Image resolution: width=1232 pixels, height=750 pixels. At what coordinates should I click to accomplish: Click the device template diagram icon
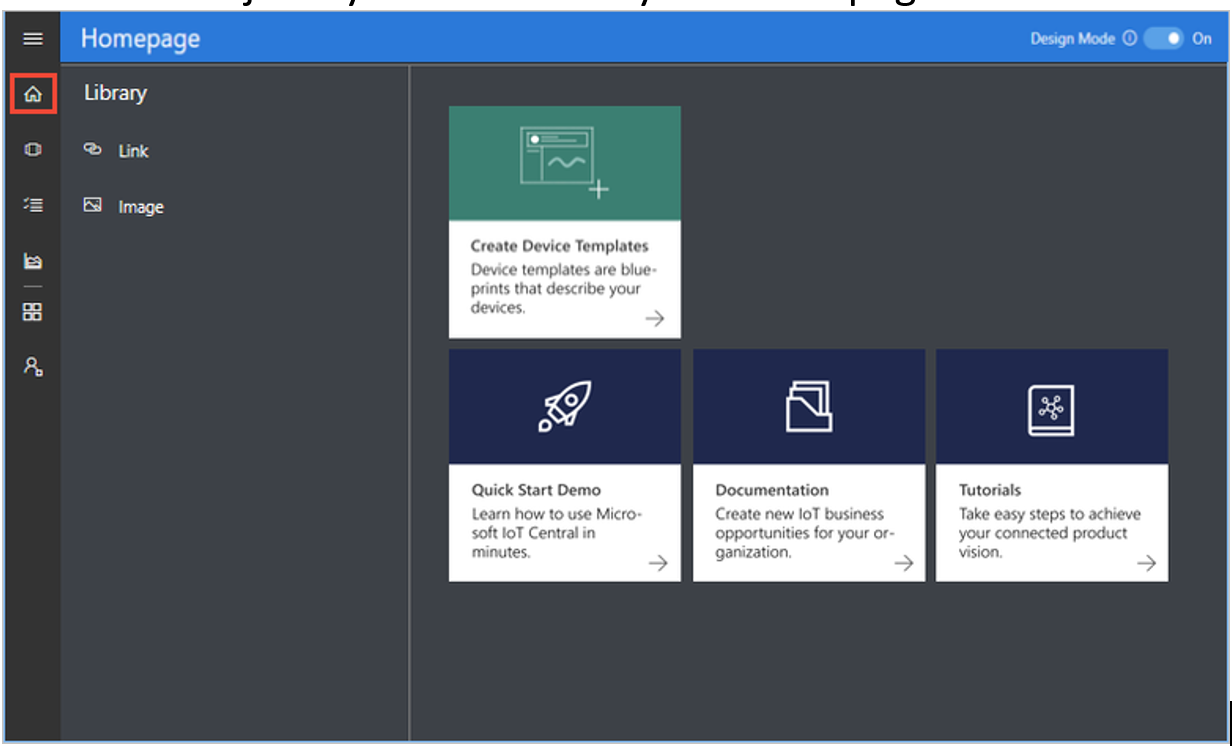tap(564, 161)
